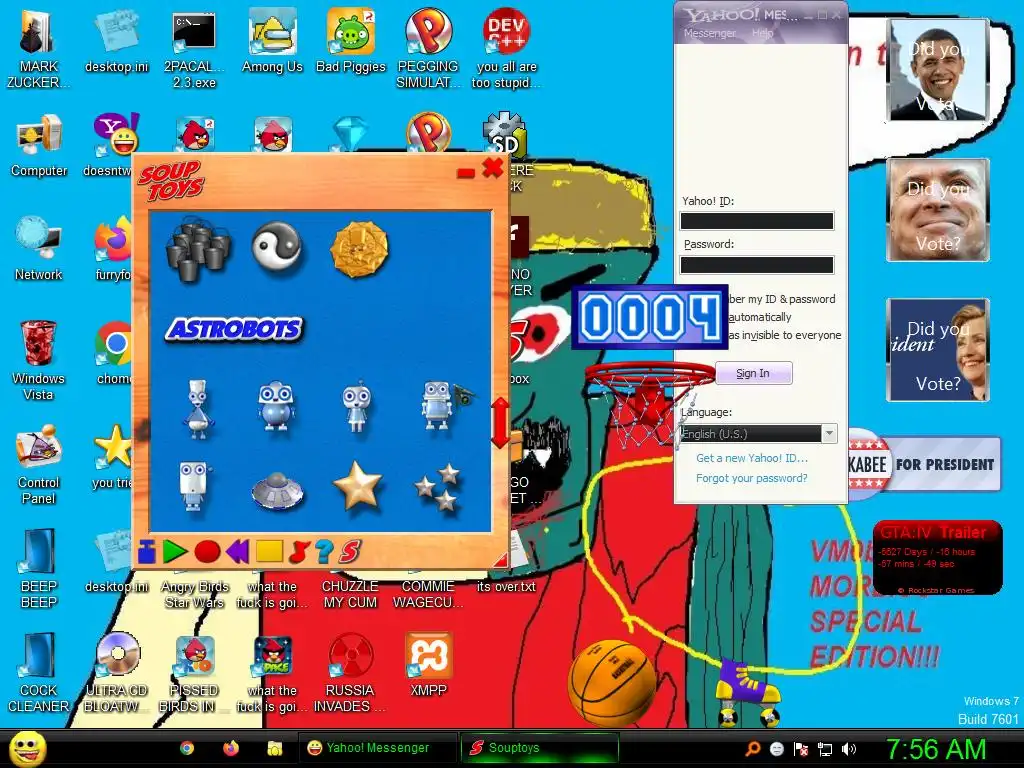Screen dimensions: 1024x768
Task: Open the XMPP desktop shortcut
Action: (428, 665)
